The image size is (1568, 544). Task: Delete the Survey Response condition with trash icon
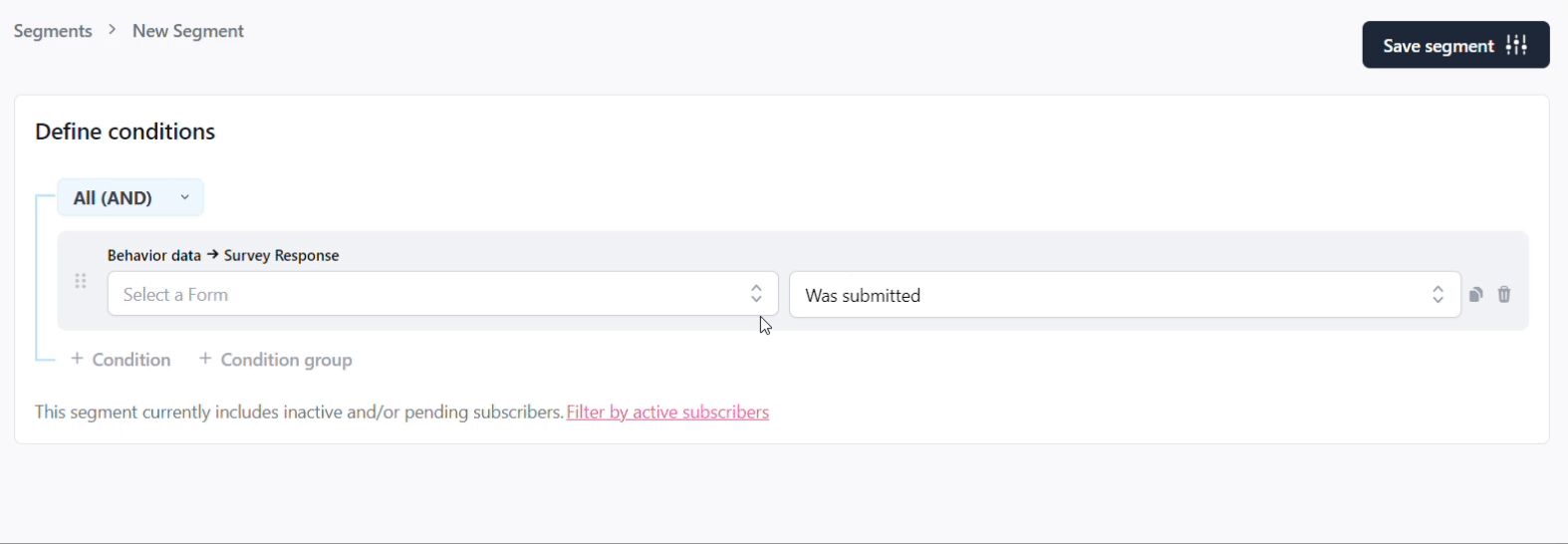point(1504,294)
